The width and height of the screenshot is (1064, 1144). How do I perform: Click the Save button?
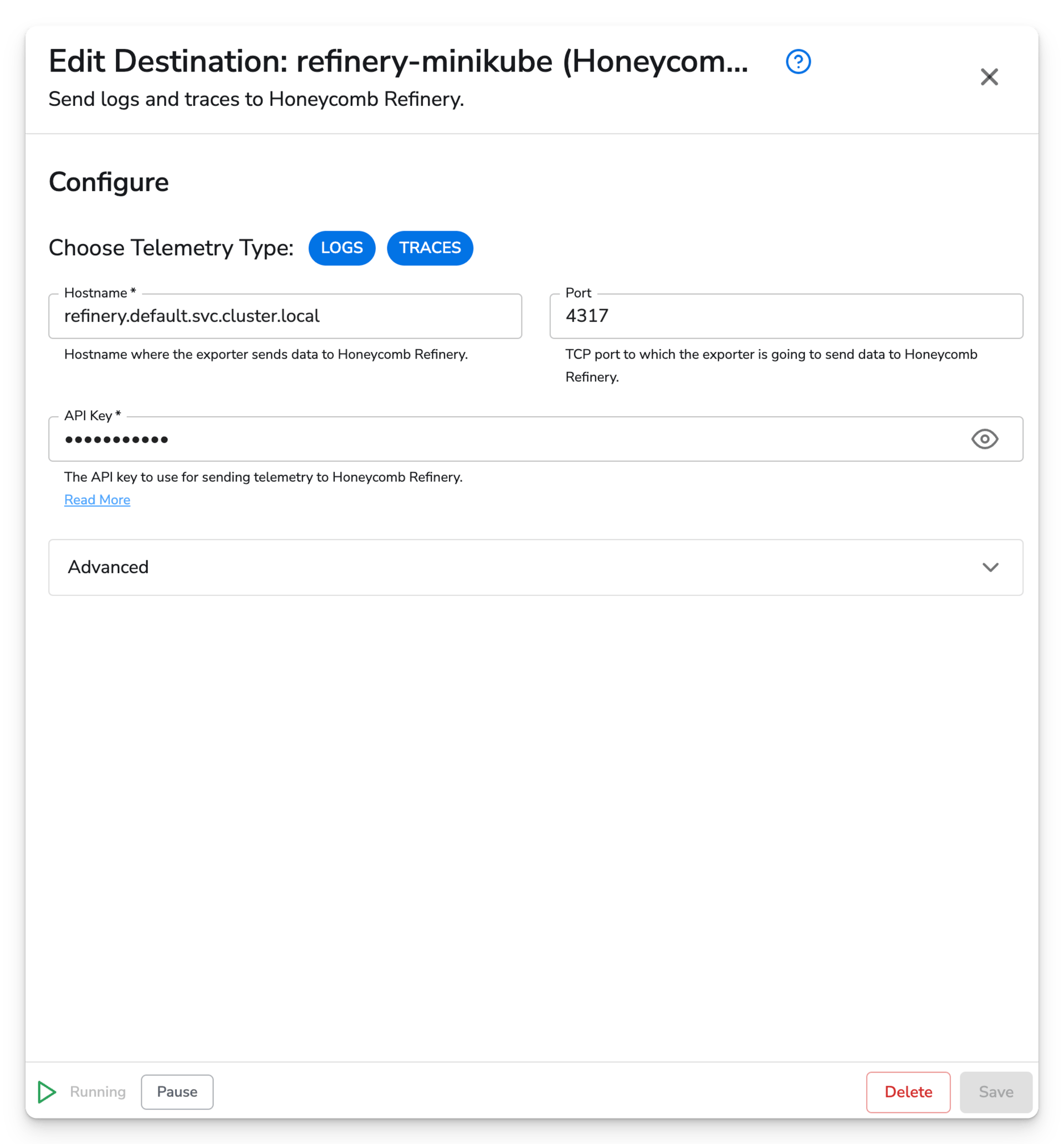[x=995, y=1092]
